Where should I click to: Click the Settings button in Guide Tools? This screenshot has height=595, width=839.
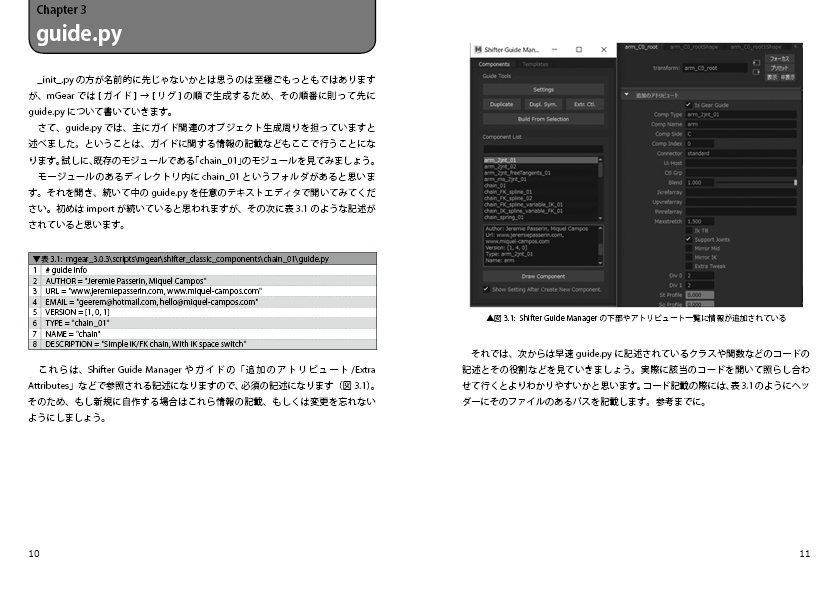(x=543, y=89)
